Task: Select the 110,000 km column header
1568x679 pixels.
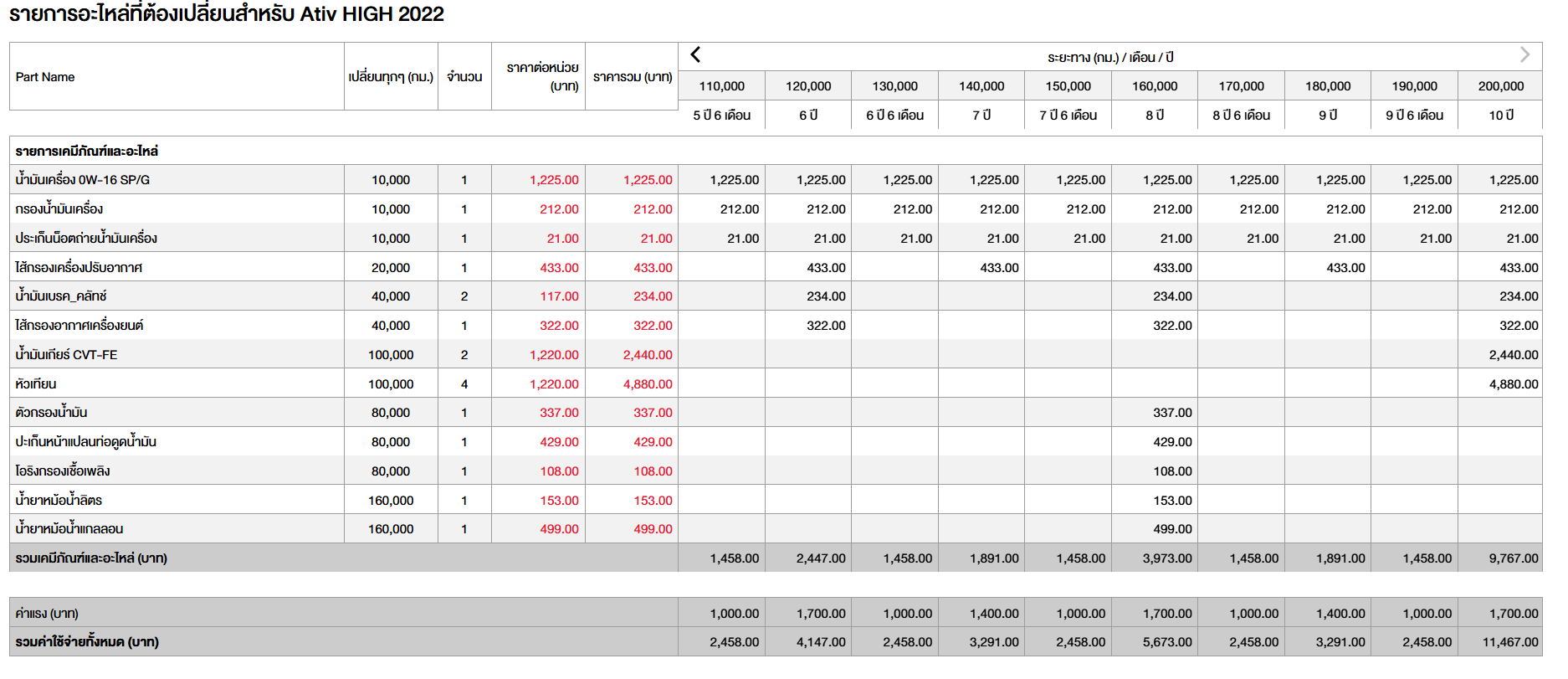Action: click(x=721, y=86)
